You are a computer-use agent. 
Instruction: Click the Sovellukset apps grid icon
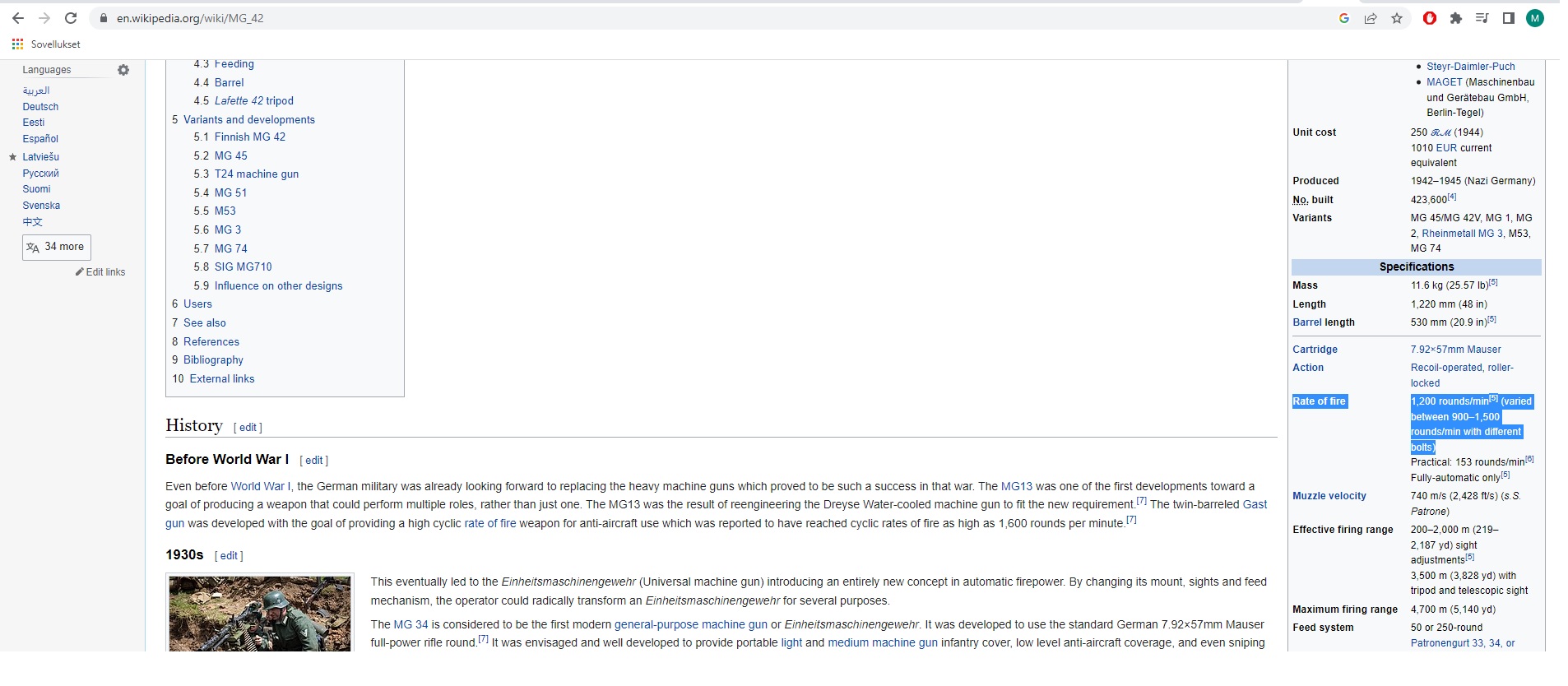click(x=17, y=44)
